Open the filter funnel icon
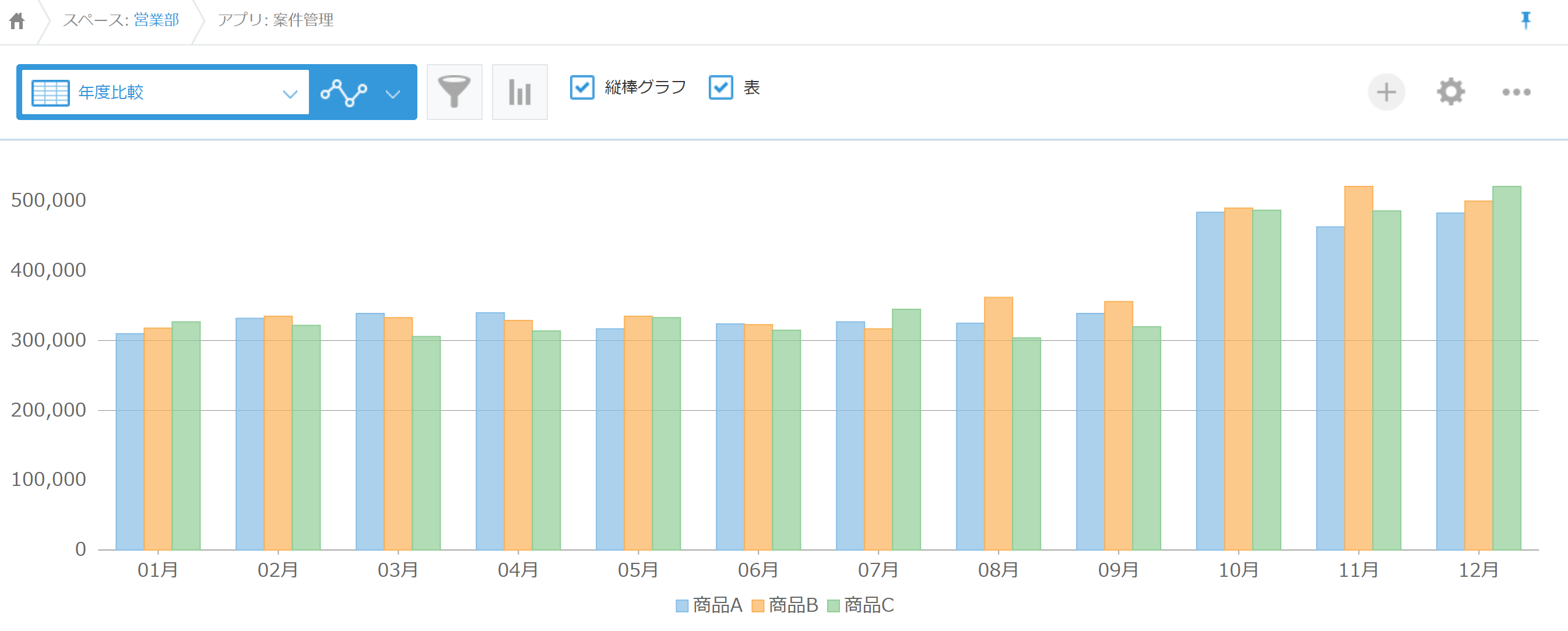 pyautogui.click(x=454, y=92)
